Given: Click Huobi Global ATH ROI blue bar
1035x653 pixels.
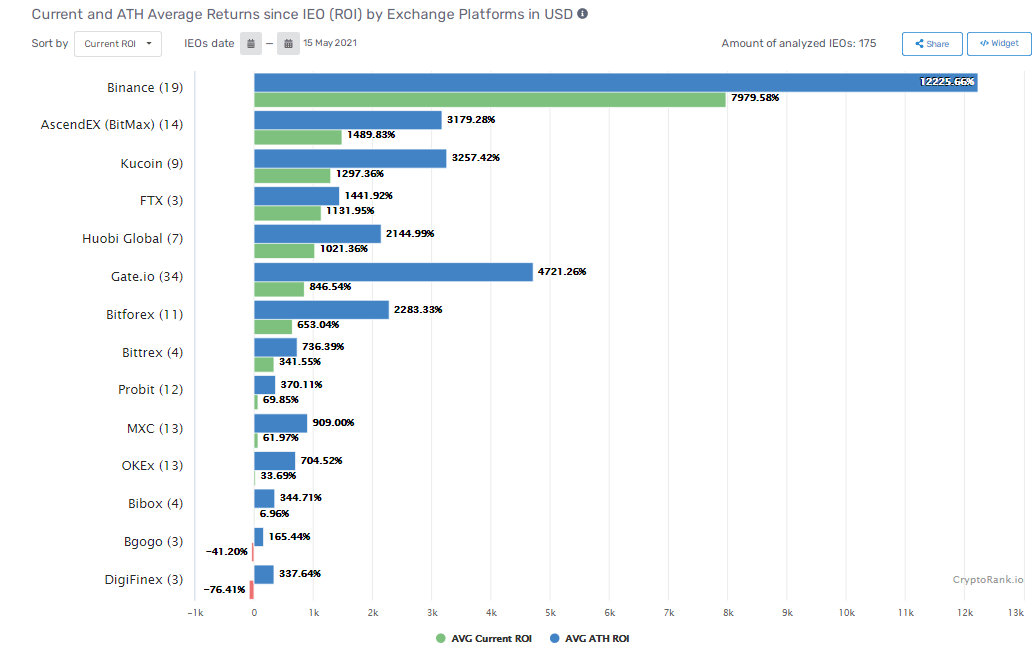Looking at the screenshot, I should [317, 234].
